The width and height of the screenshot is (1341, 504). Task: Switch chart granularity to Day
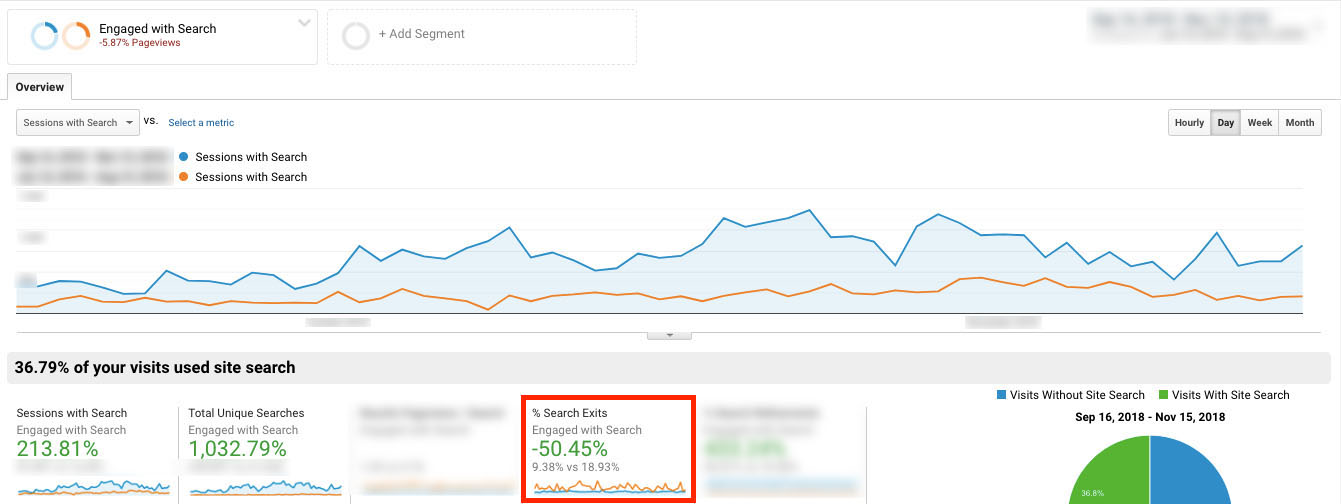point(1226,123)
